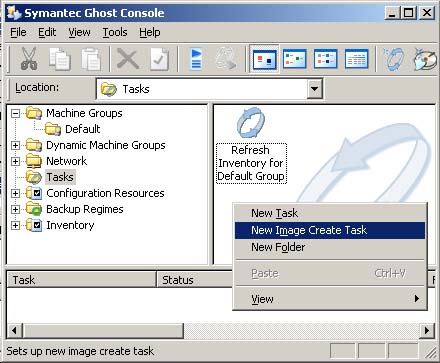Choose New Folder from context menu
This screenshot has height=363, width=440.
tap(330, 247)
